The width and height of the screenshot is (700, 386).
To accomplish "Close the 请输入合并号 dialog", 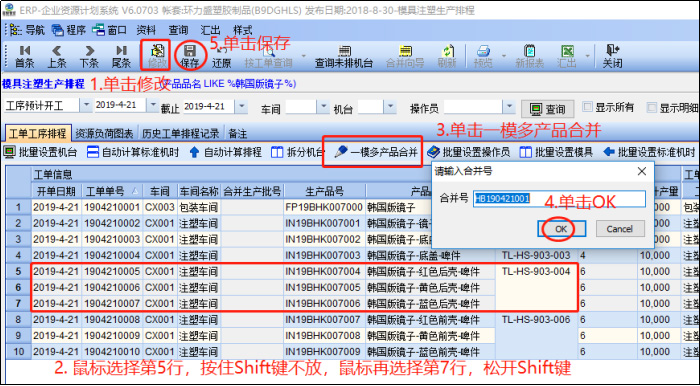I will (x=642, y=171).
